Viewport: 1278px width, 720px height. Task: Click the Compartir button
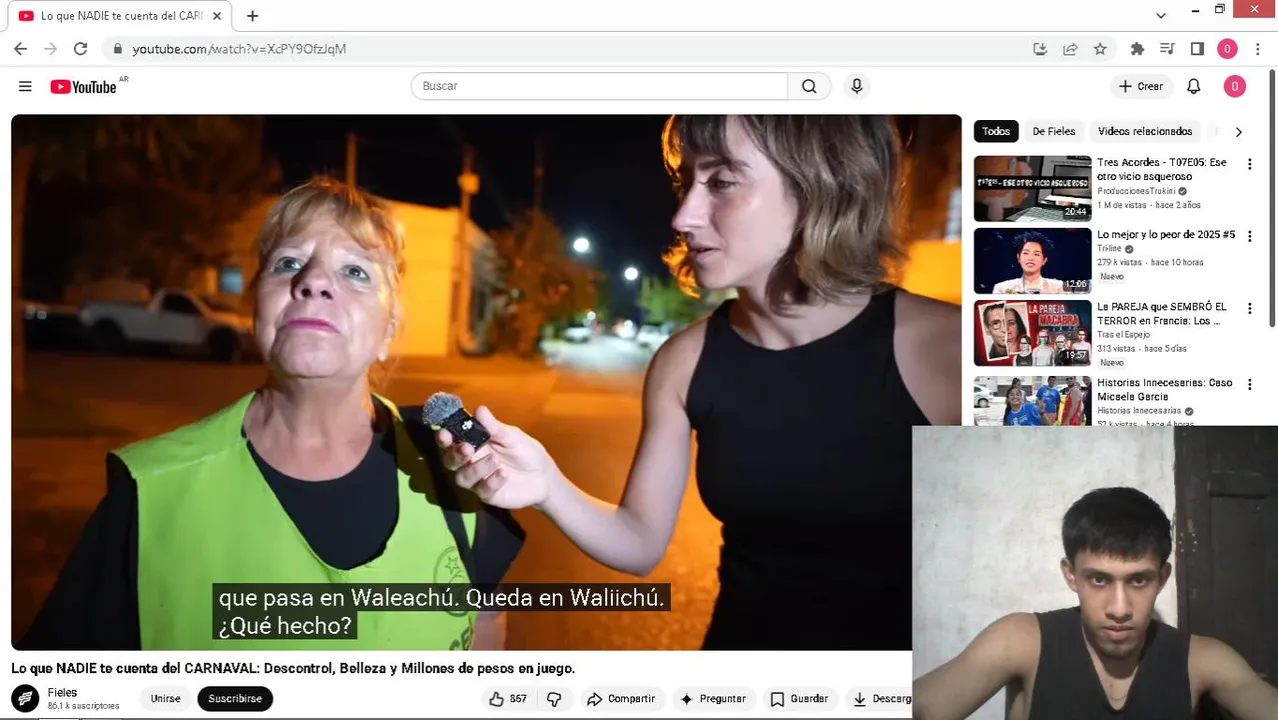(621, 699)
